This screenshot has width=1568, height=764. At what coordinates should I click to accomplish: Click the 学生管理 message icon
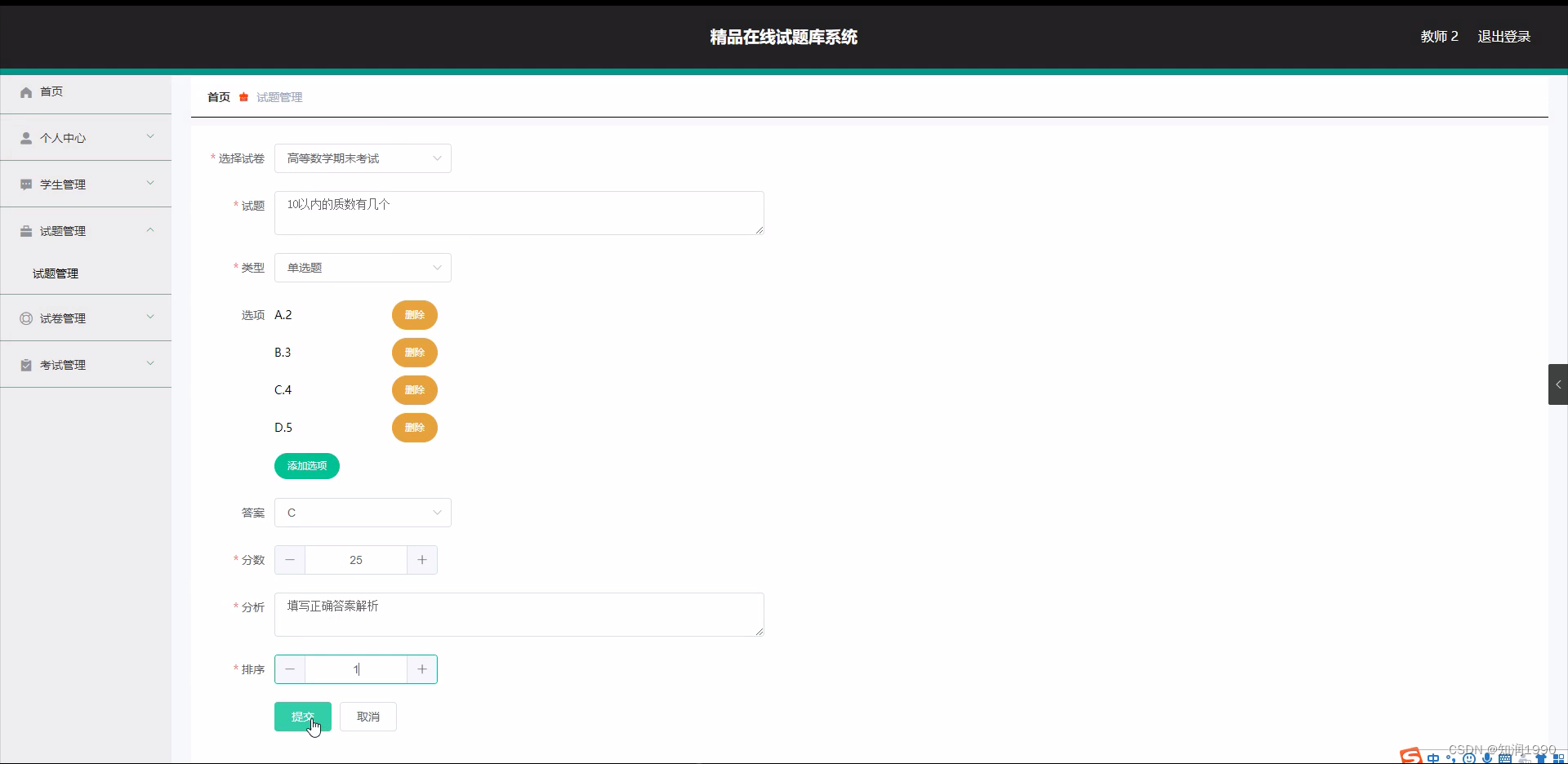coord(25,184)
